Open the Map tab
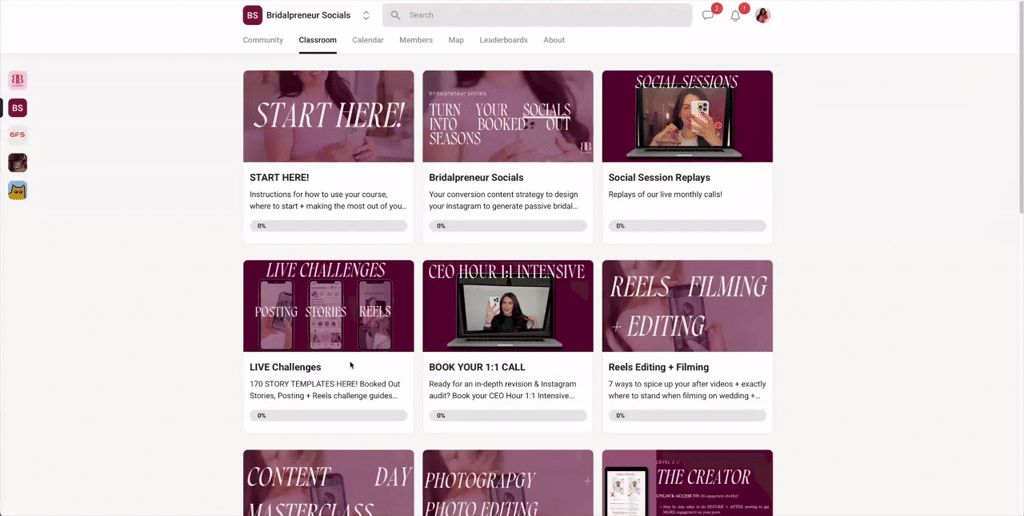This screenshot has height=516, width=1024. coord(456,40)
